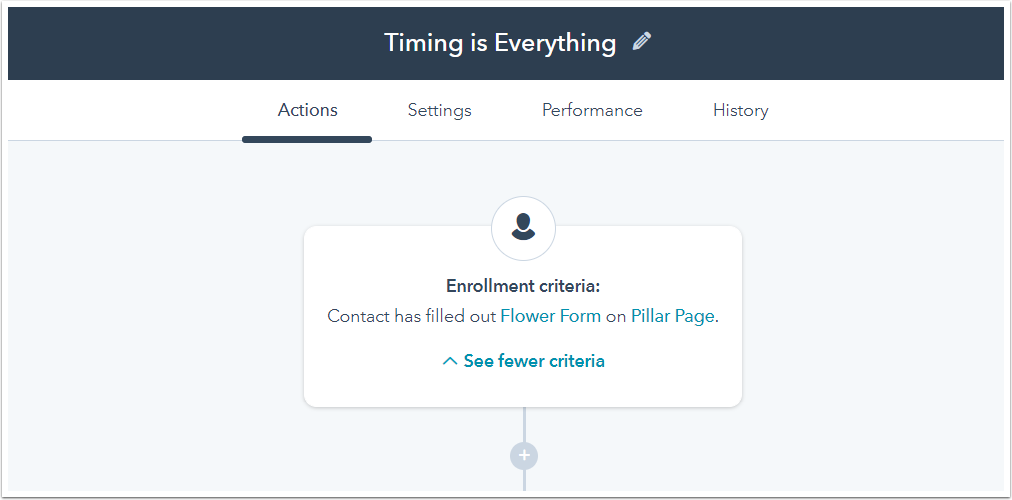Click the contact avatar icon above enrollment card
Screen dimensions: 1012x500
tap(523, 228)
